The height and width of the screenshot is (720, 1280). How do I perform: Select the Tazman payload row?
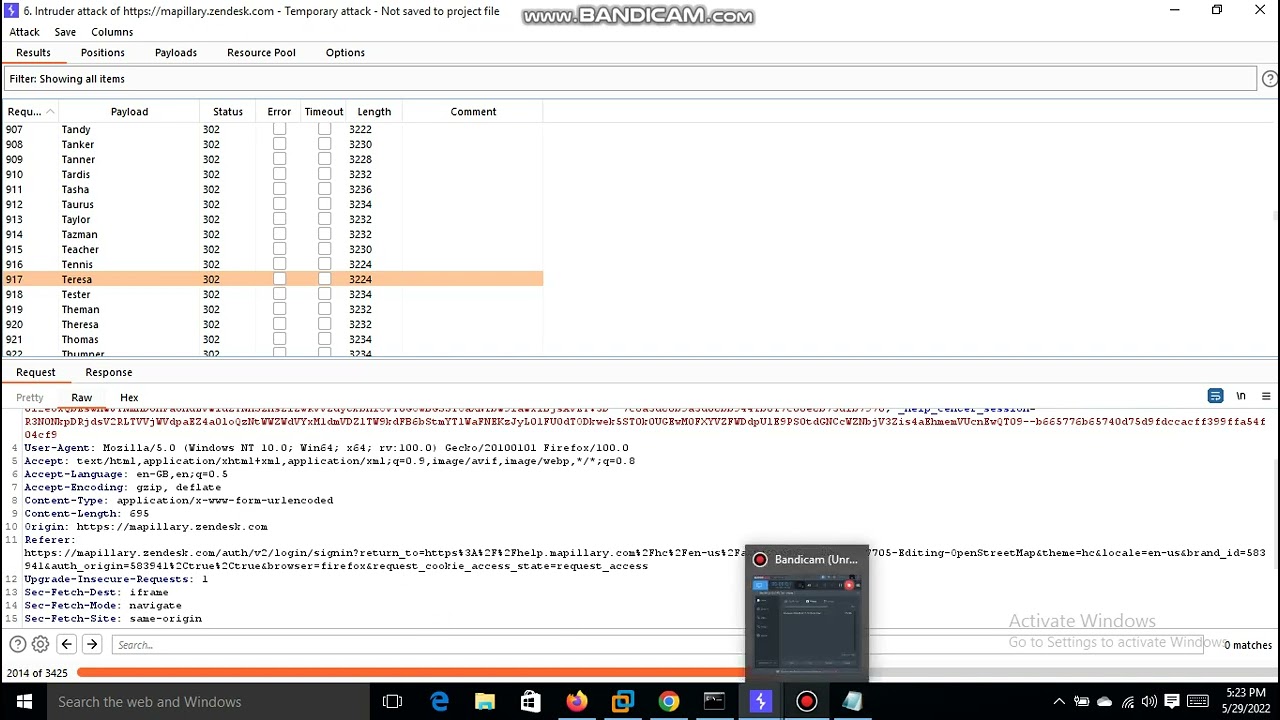(x=273, y=234)
